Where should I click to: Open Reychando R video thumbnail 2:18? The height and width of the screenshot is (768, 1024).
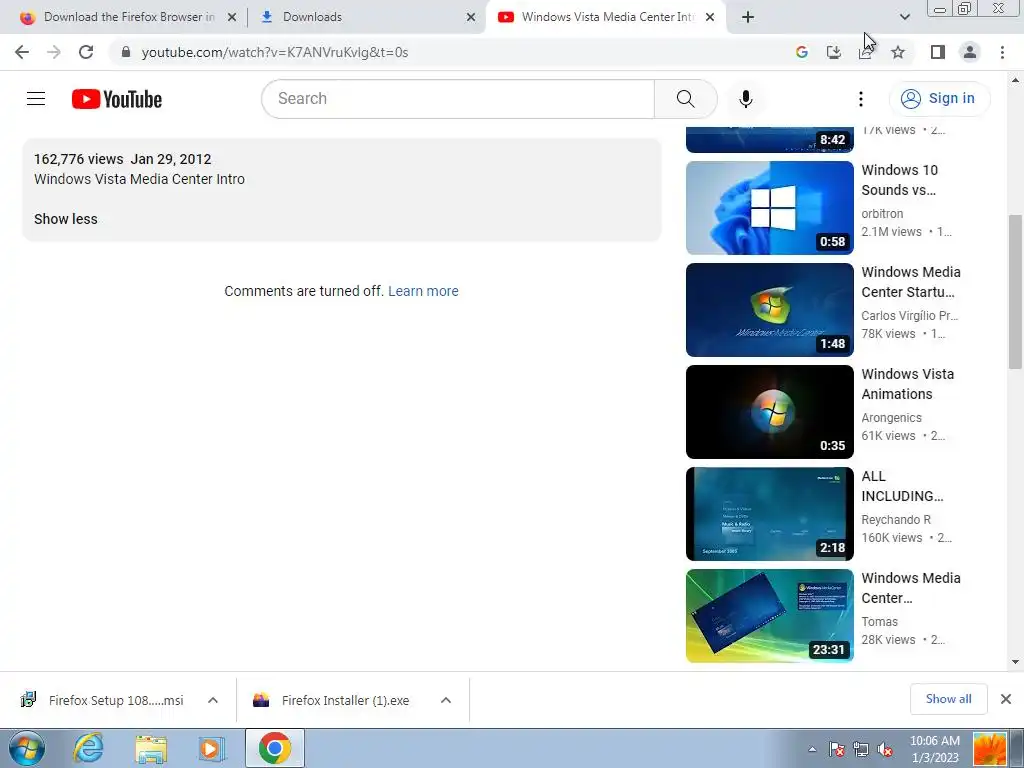click(x=769, y=513)
